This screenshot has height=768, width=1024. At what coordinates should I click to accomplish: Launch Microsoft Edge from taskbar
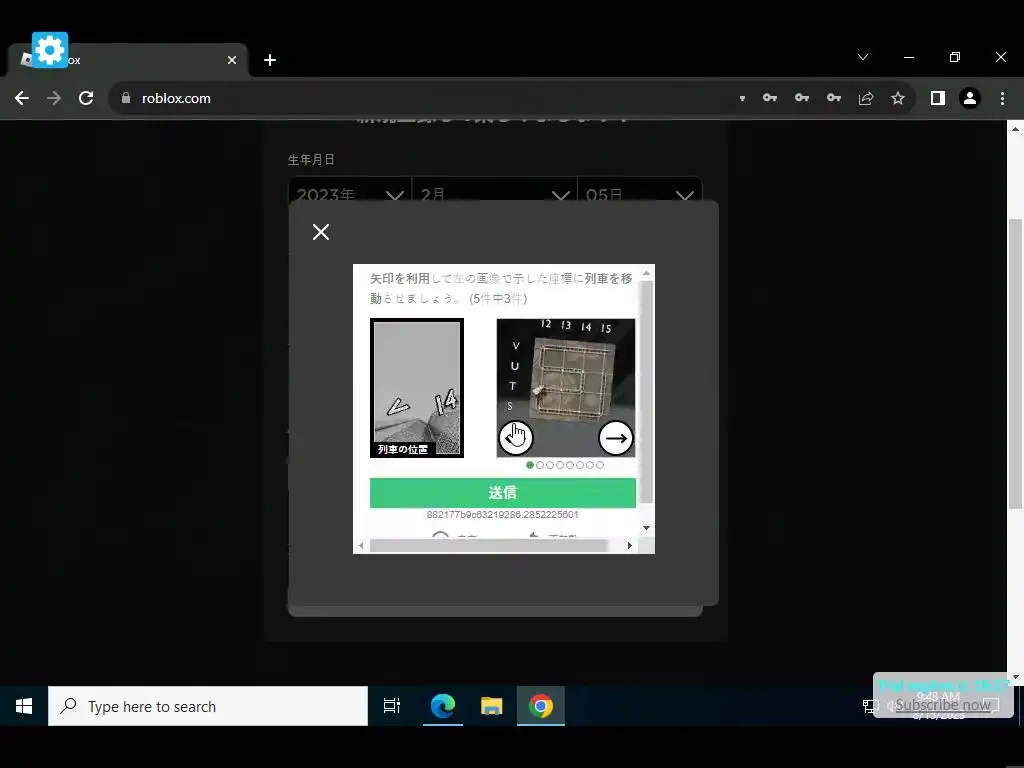point(442,706)
